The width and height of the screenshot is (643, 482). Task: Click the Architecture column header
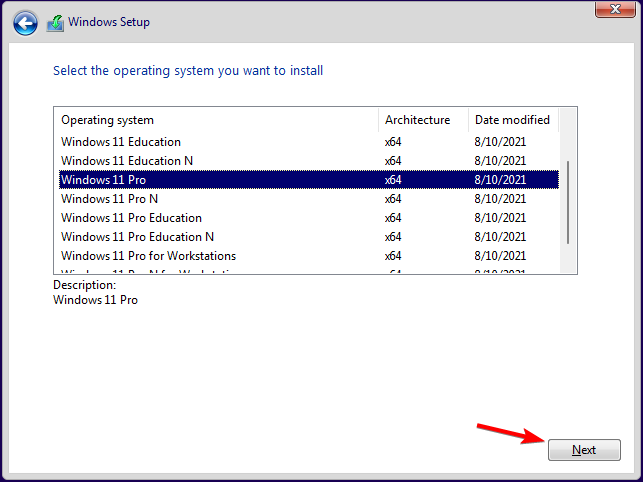click(423, 120)
